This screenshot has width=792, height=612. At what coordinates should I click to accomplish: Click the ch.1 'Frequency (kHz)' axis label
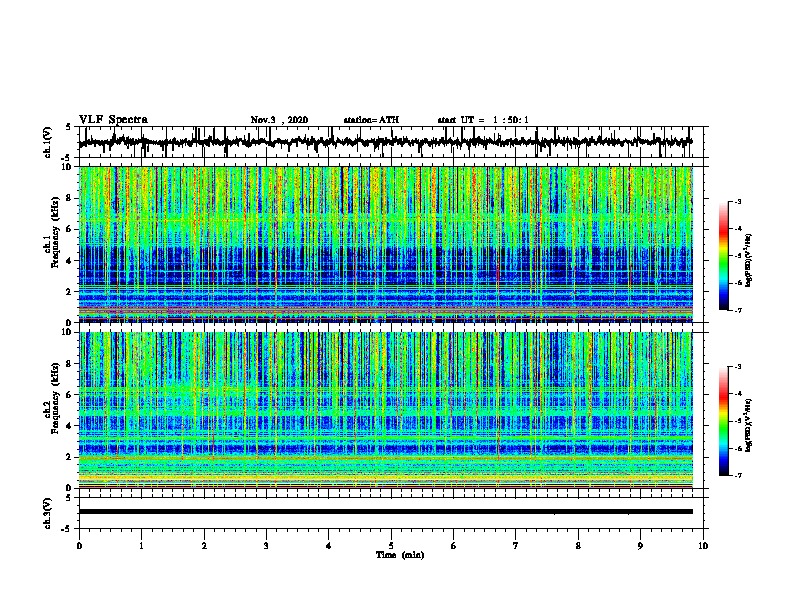[x=55, y=233]
